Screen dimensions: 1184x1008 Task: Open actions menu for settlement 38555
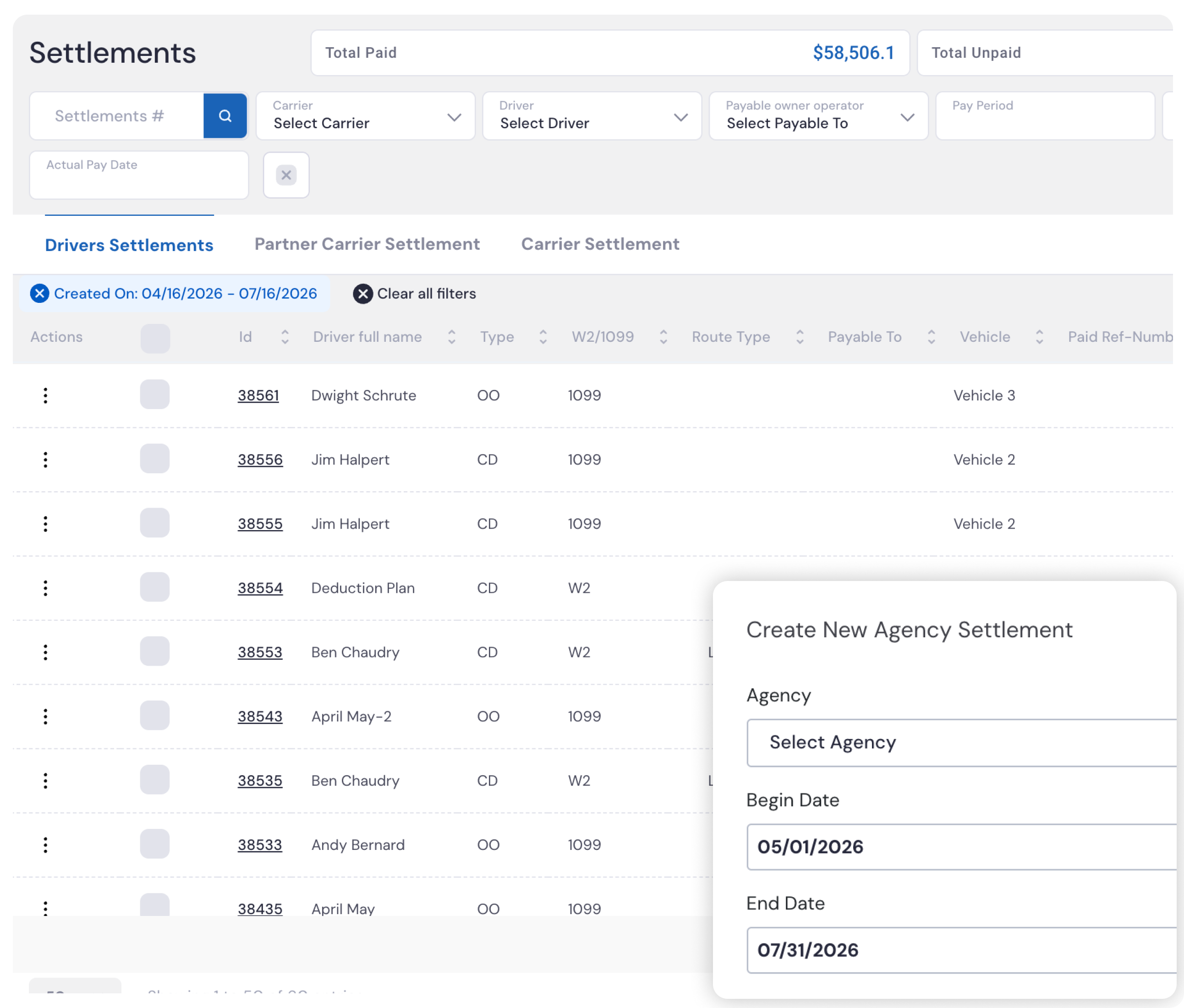[46, 524]
